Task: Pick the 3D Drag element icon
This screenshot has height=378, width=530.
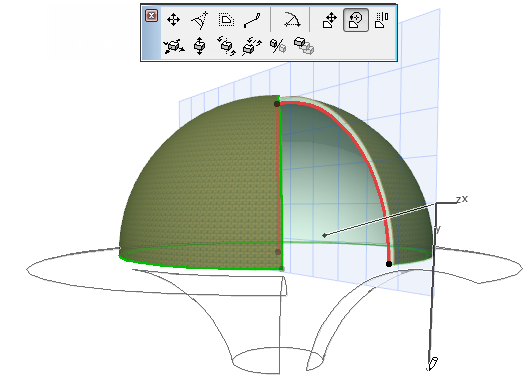Action: (174, 46)
